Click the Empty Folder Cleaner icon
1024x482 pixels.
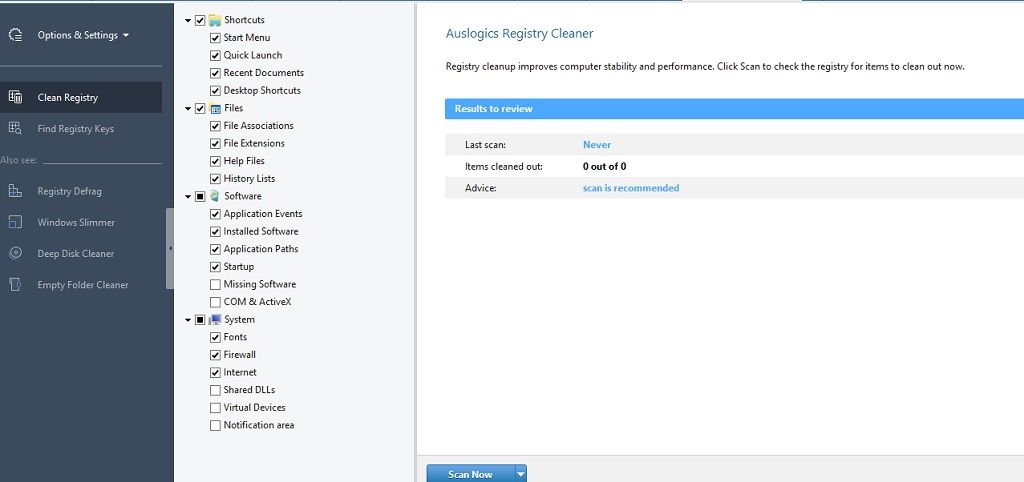click(x=16, y=285)
